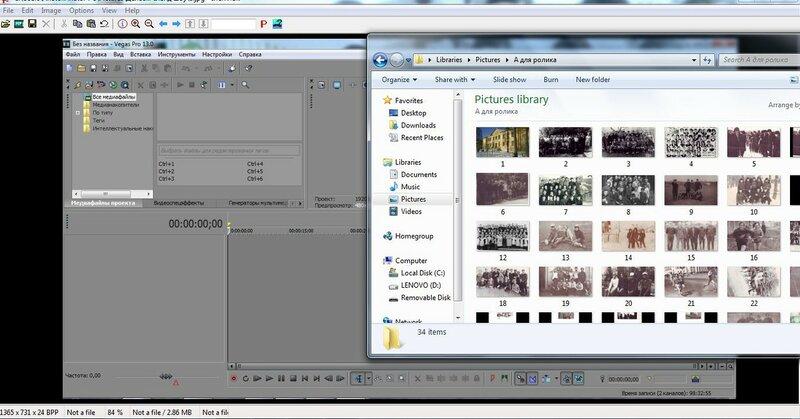The height and width of the screenshot is (419, 800).
Task: Select picture thumbnail number 7
Action: [x=565, y=192]
